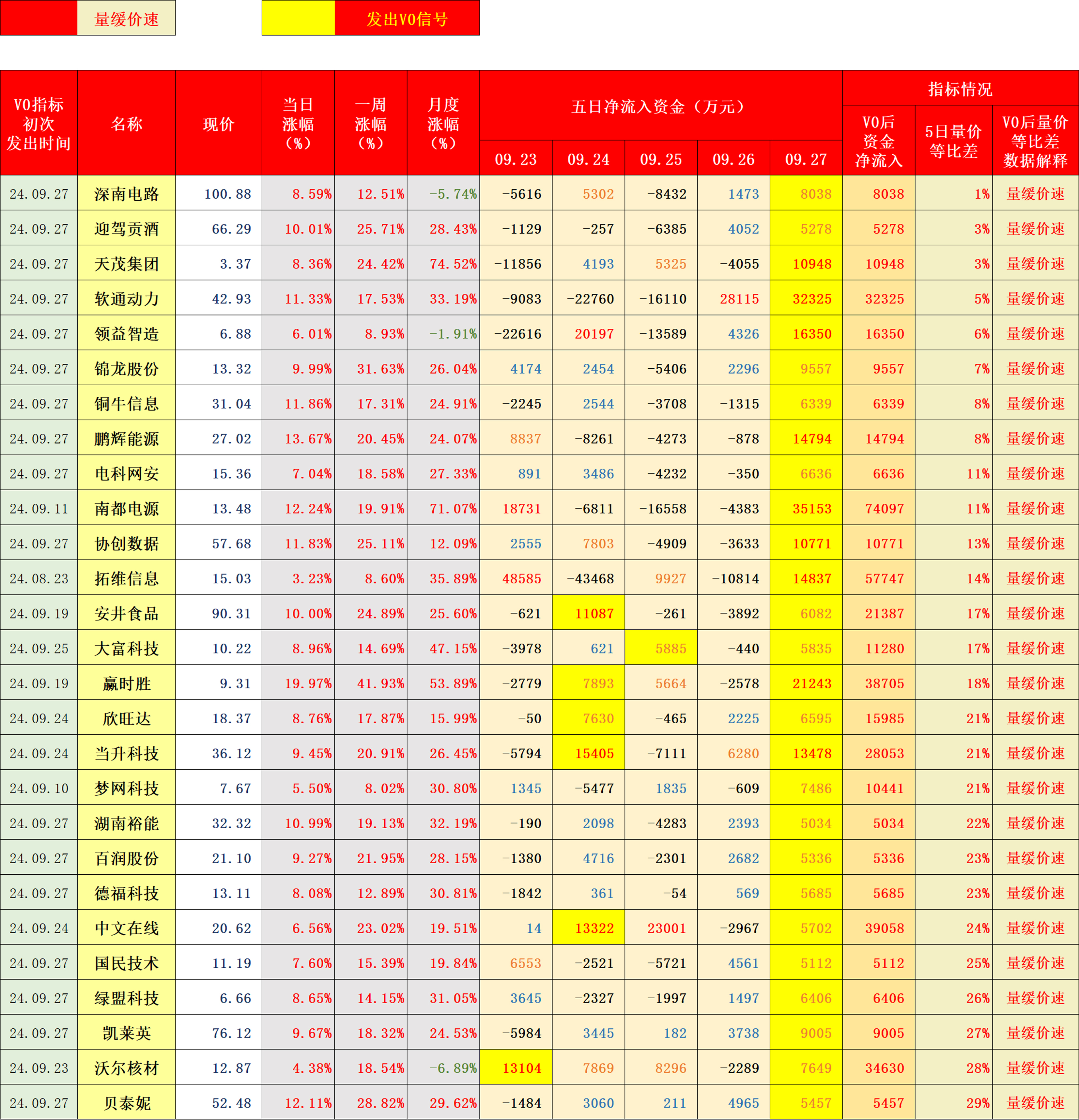Click the yellow legend swatch beside 发出V0信号

tap(298, 18)
